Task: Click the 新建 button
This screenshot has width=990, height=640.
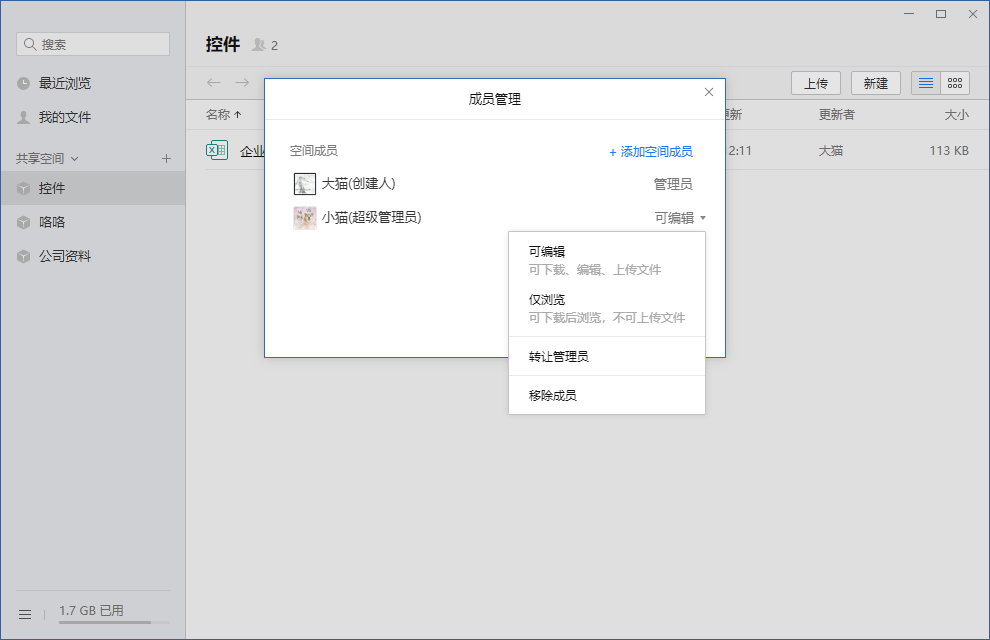Action: click(875, 83)
